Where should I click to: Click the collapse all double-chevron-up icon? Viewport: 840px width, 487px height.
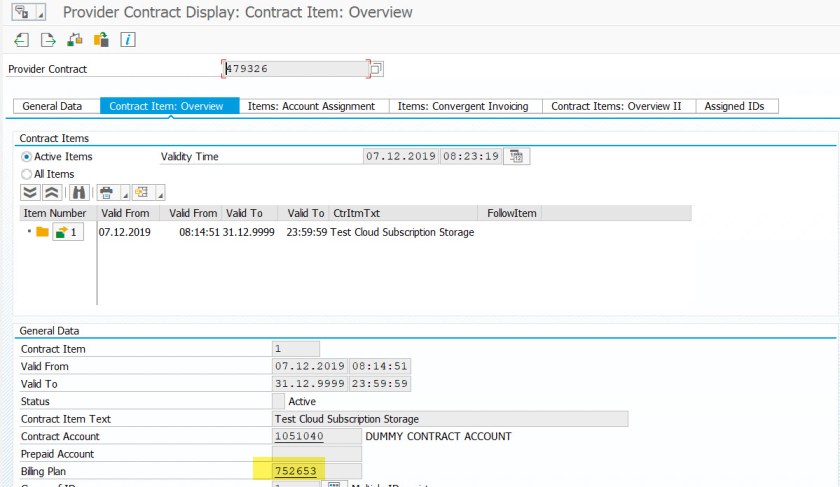tap(51, 193)
